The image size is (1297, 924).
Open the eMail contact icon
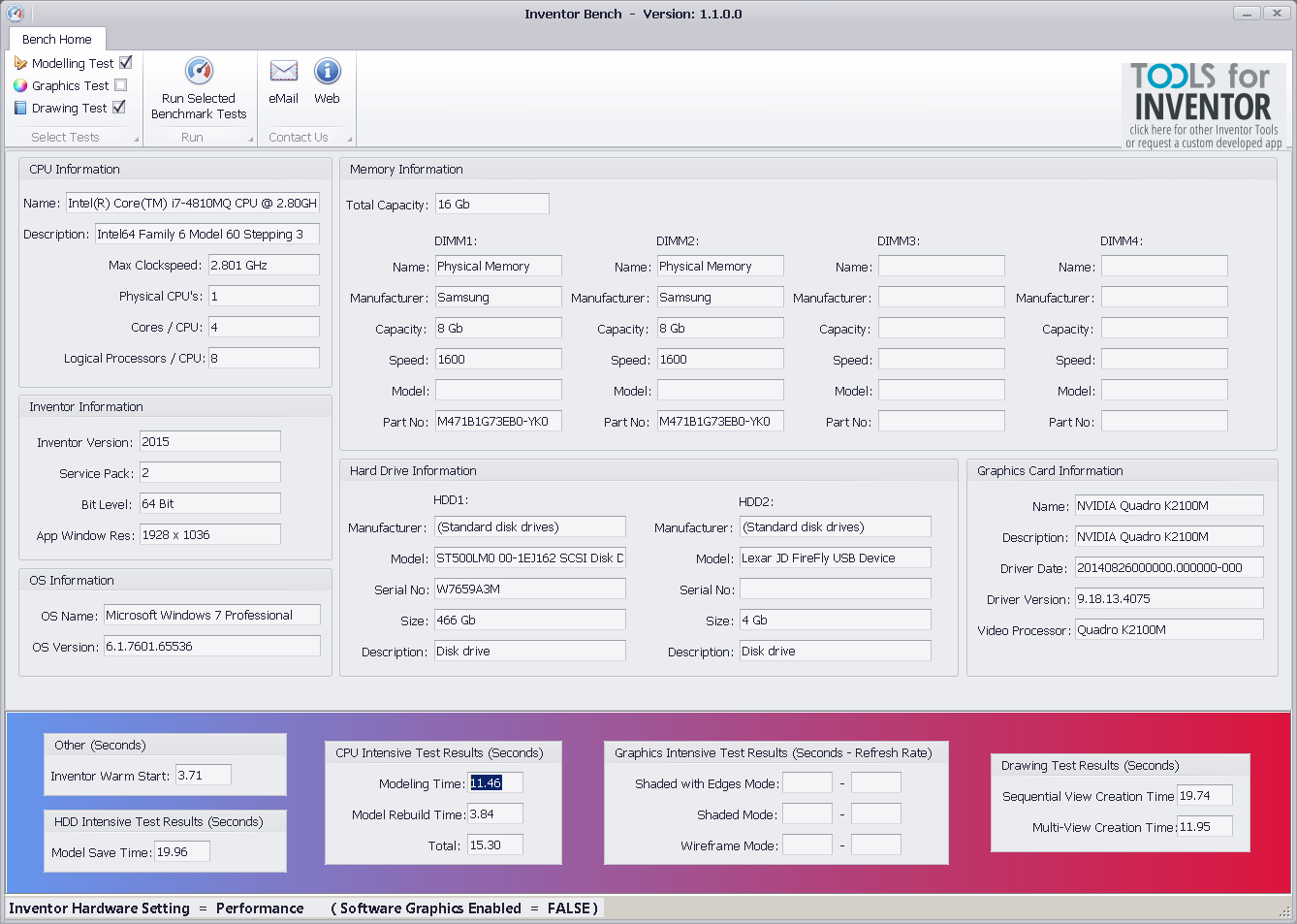pos(284,71)
